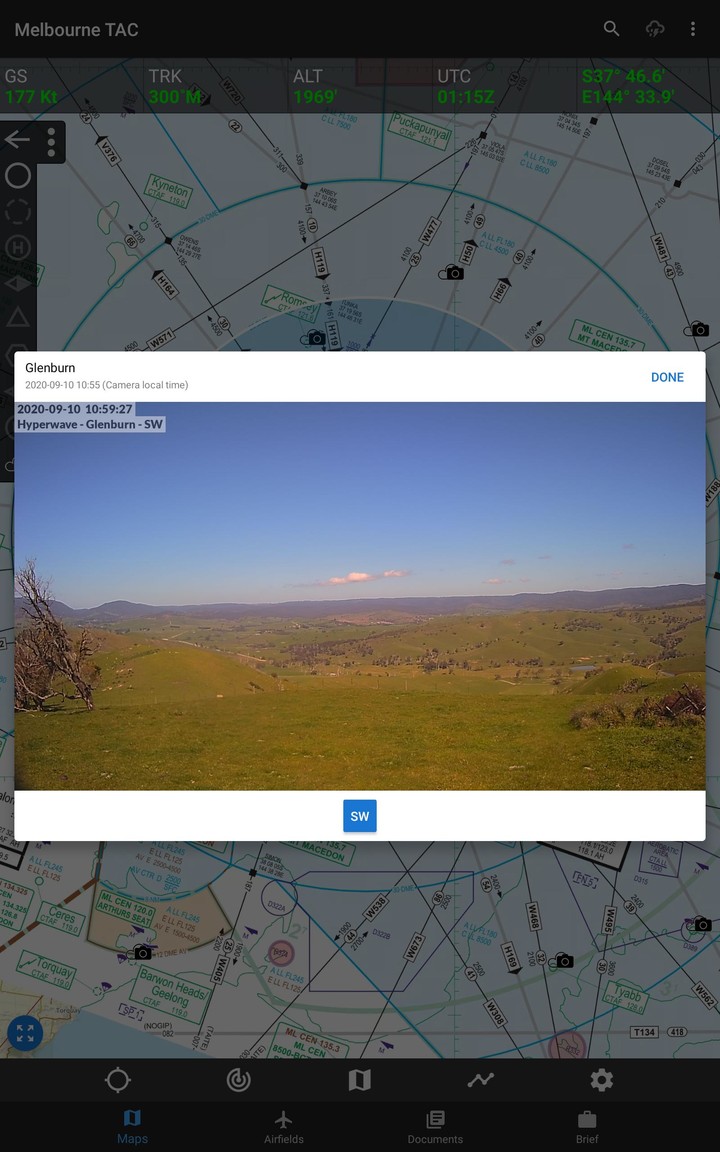Tap the cloud weather download icon

pos(655,29)
